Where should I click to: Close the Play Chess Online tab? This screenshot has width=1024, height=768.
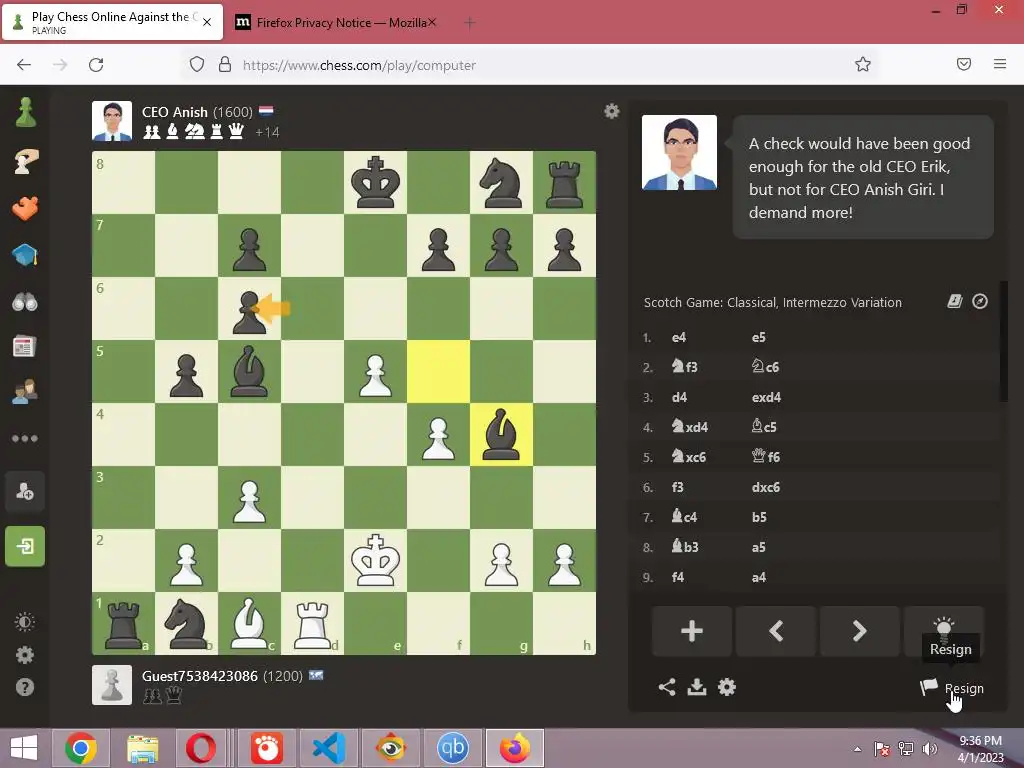coord(207,22)
